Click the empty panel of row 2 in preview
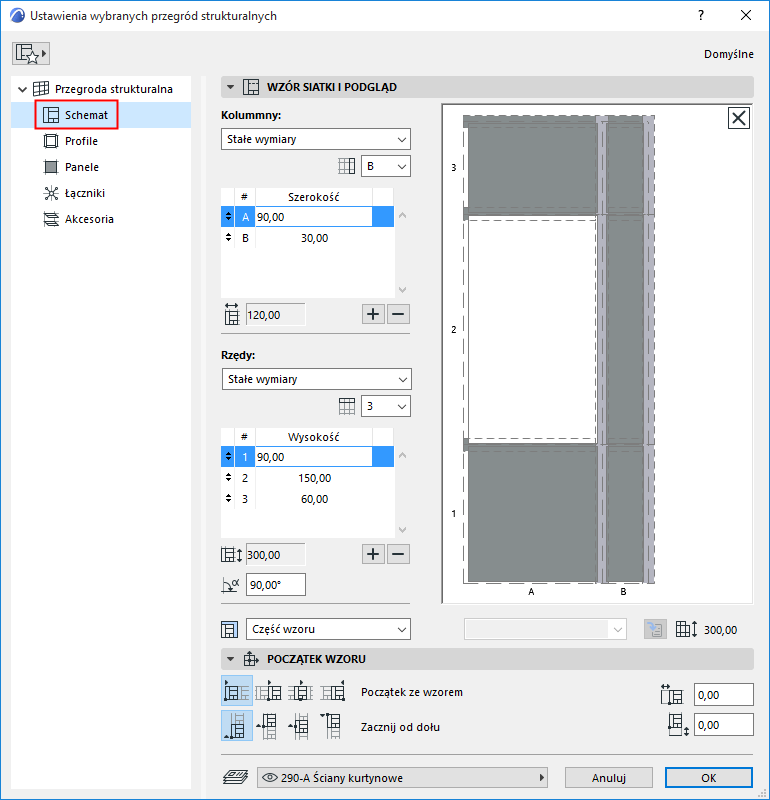This screenshot has width=770, height=800. coord(532,329)
